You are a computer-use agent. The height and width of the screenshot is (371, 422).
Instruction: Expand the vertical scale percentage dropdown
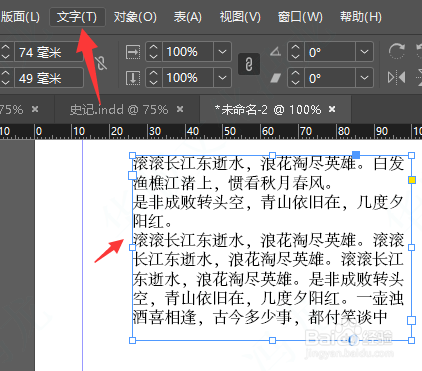(x=222, y=78)
